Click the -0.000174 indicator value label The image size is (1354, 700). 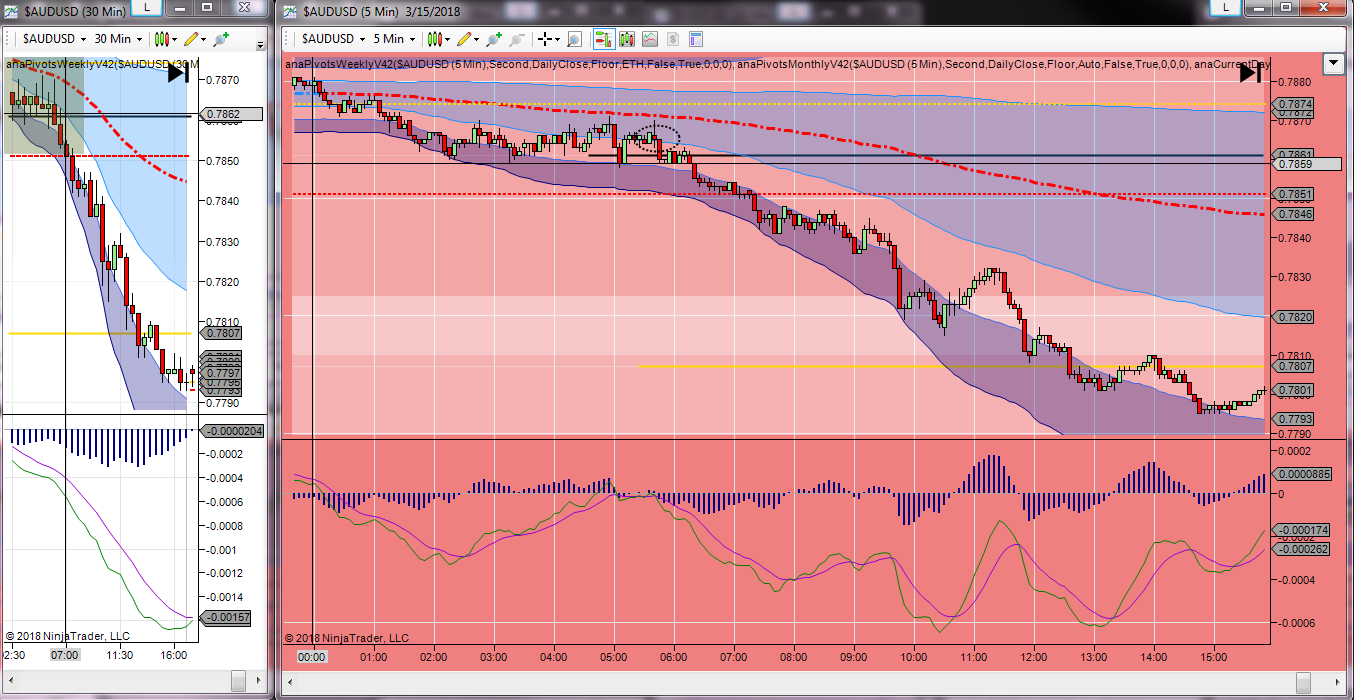click(x=1300, y=529)
